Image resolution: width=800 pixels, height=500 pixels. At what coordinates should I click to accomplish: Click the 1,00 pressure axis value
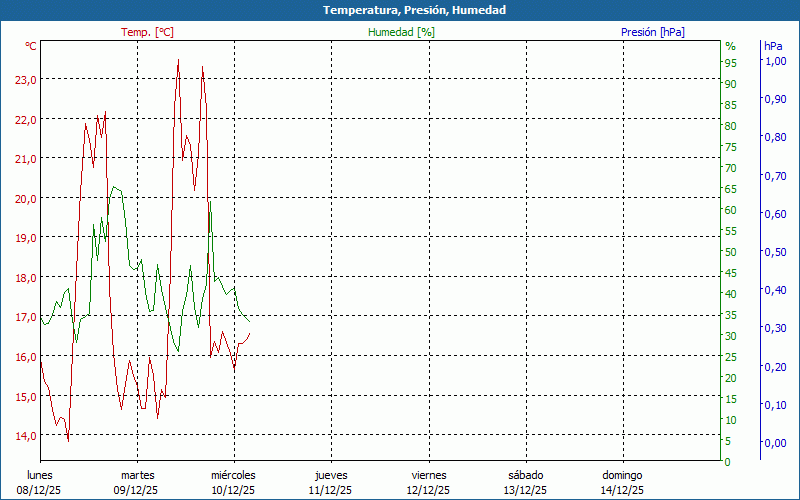click(775, 61)
